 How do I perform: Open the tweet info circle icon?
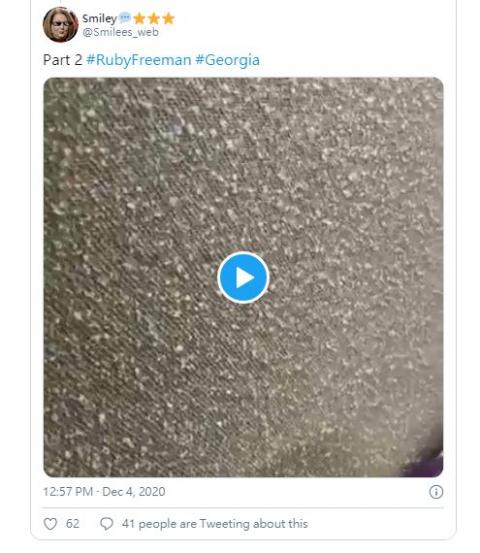[436, 492]
